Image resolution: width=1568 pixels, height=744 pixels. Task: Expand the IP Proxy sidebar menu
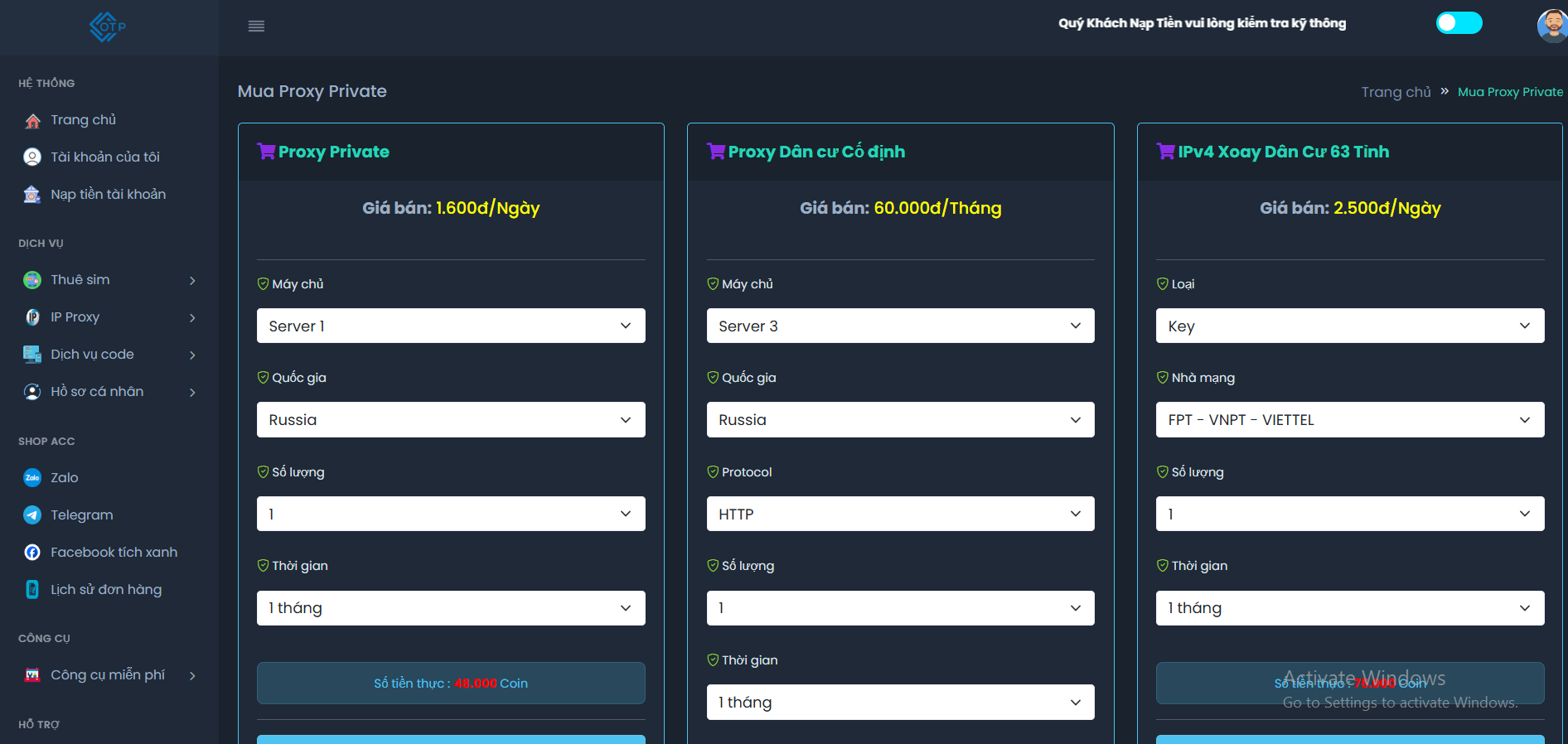pyautogui.click(x=109, y=317)
